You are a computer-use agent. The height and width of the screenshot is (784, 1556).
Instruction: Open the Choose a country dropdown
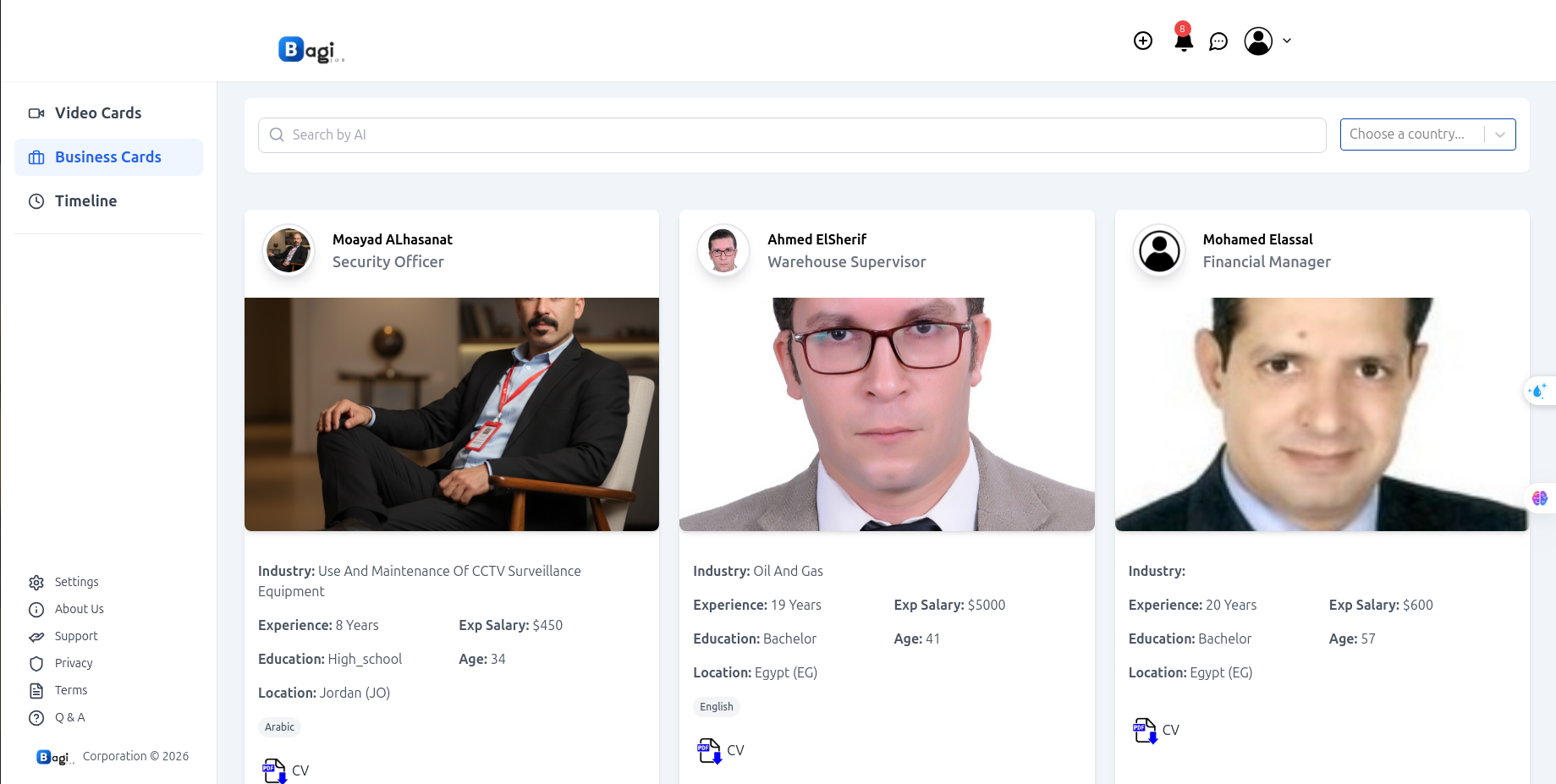pyautogui.click(x=1427, y=134)
